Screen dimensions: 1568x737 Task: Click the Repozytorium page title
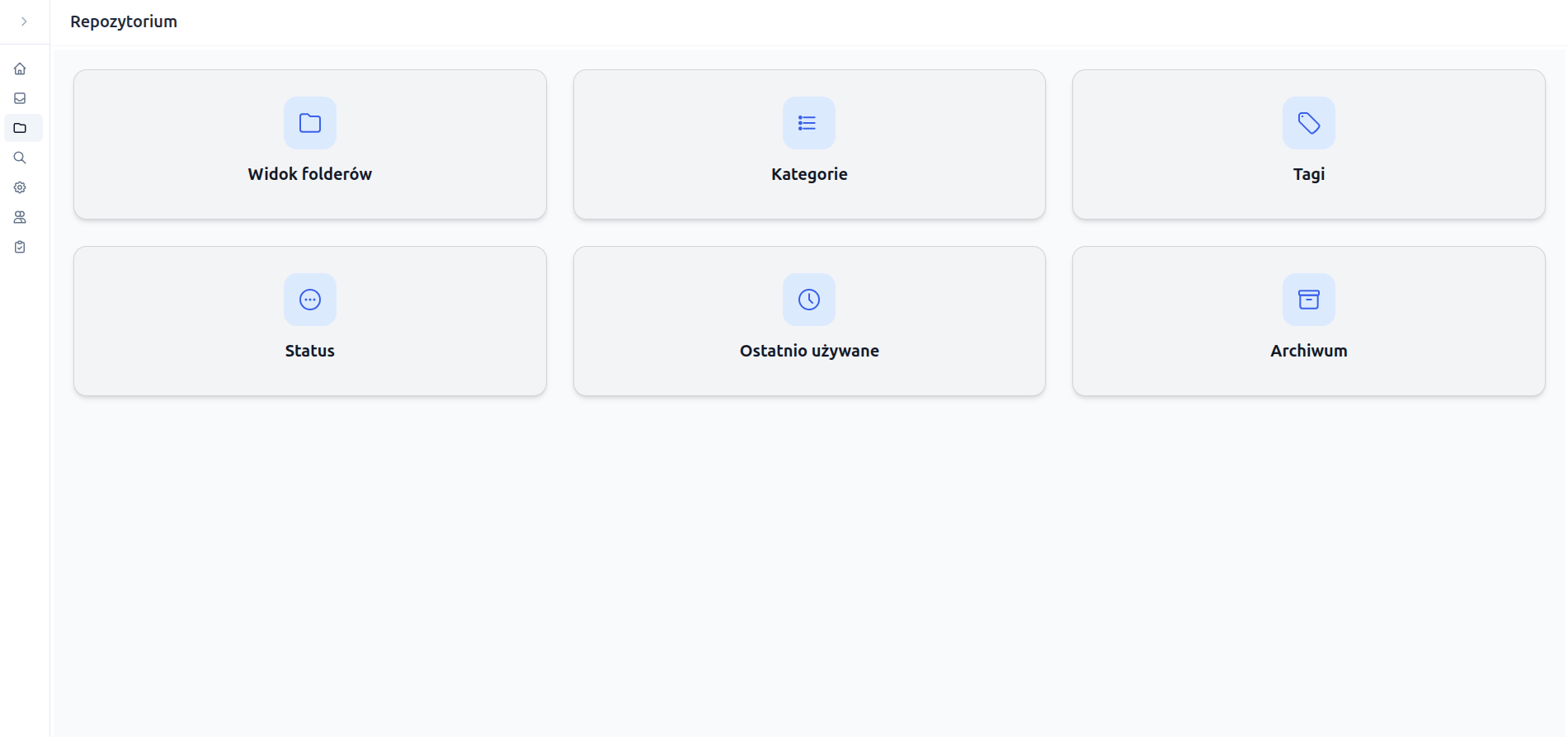(x=124, y=21)
